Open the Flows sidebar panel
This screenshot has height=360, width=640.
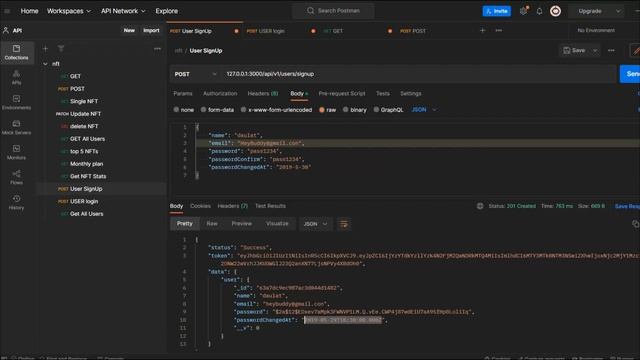16,177
